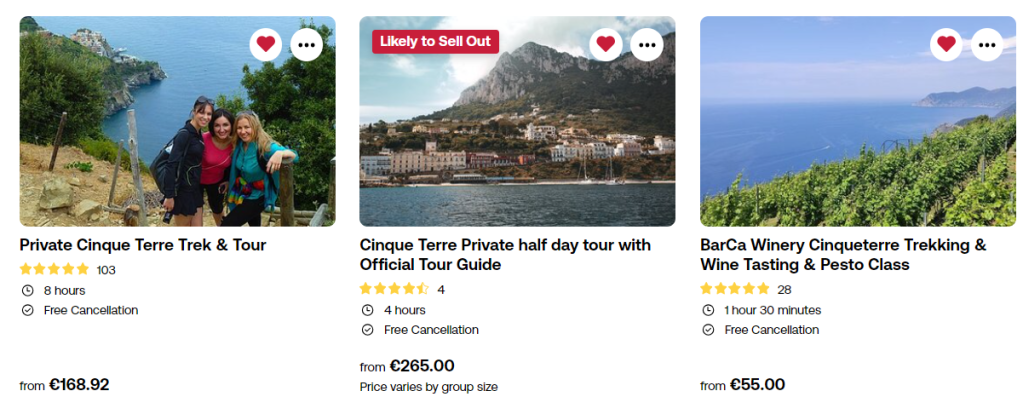Toggle heart on BarCa Winery card
The width and height of the screenshot is (1023, 414).
[946, 44]
